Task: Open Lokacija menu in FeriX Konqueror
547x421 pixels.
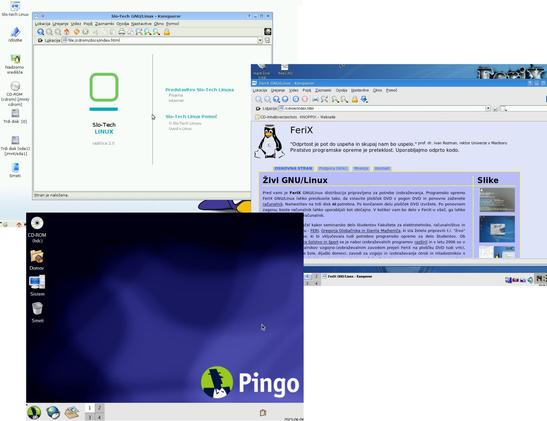Action: click(260, 90)
